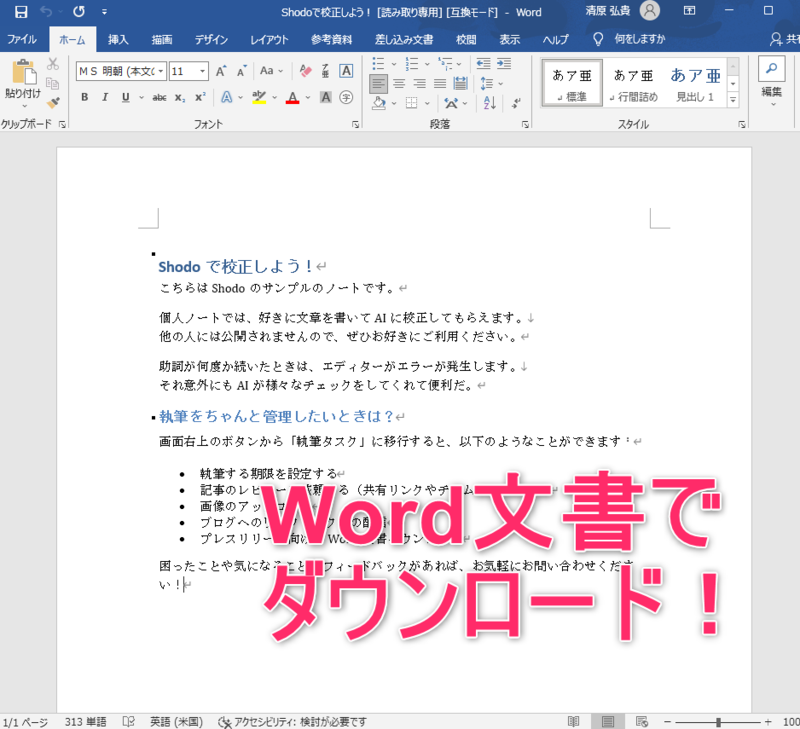Click the Paste clipboard icon
This screenshot has height=729, width=800.
(23, 73)
